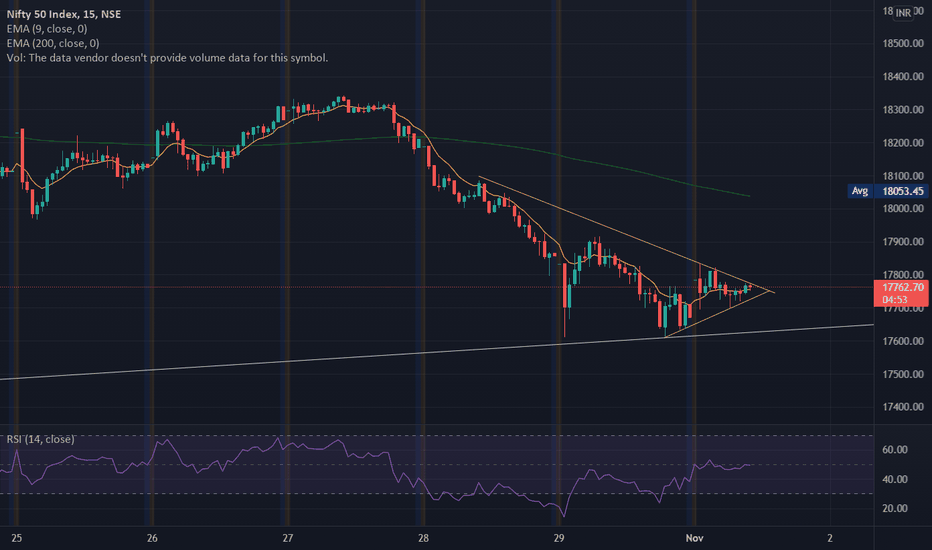The height and width of the screenshot is (550, 932).
Task: Select the EMA (200, close, 0) indicator legend
Action: [53, 43]
